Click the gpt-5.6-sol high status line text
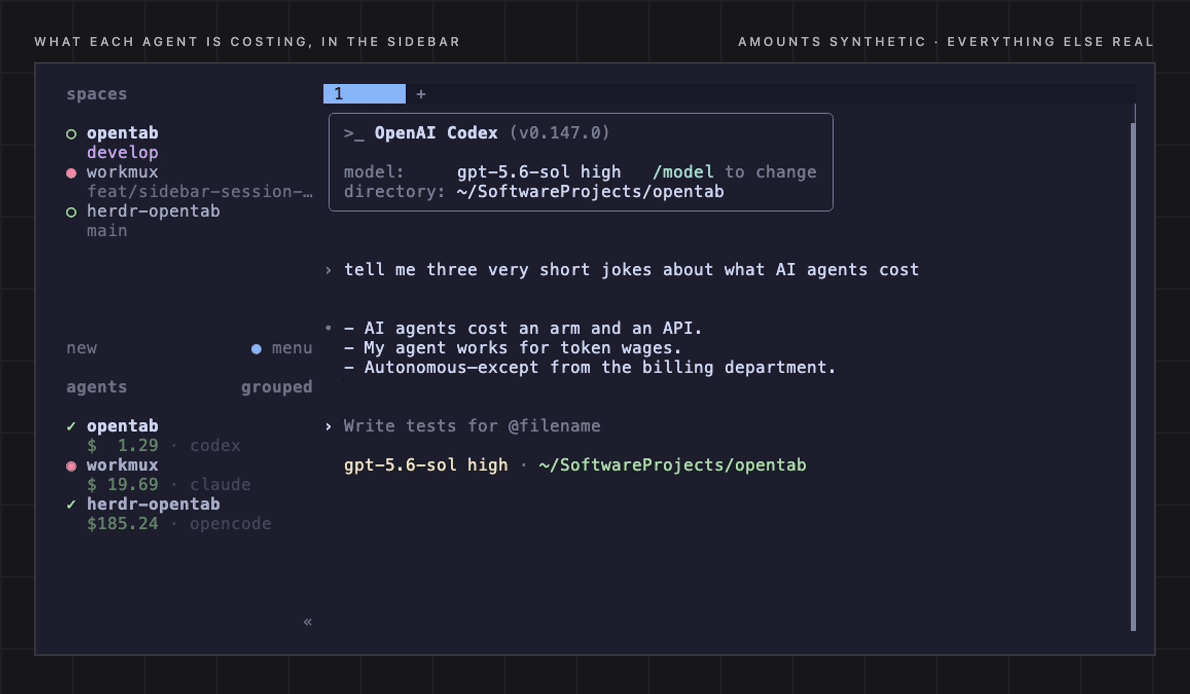Viewport: 1190px width, 694px height. click(x=426, y=465)
